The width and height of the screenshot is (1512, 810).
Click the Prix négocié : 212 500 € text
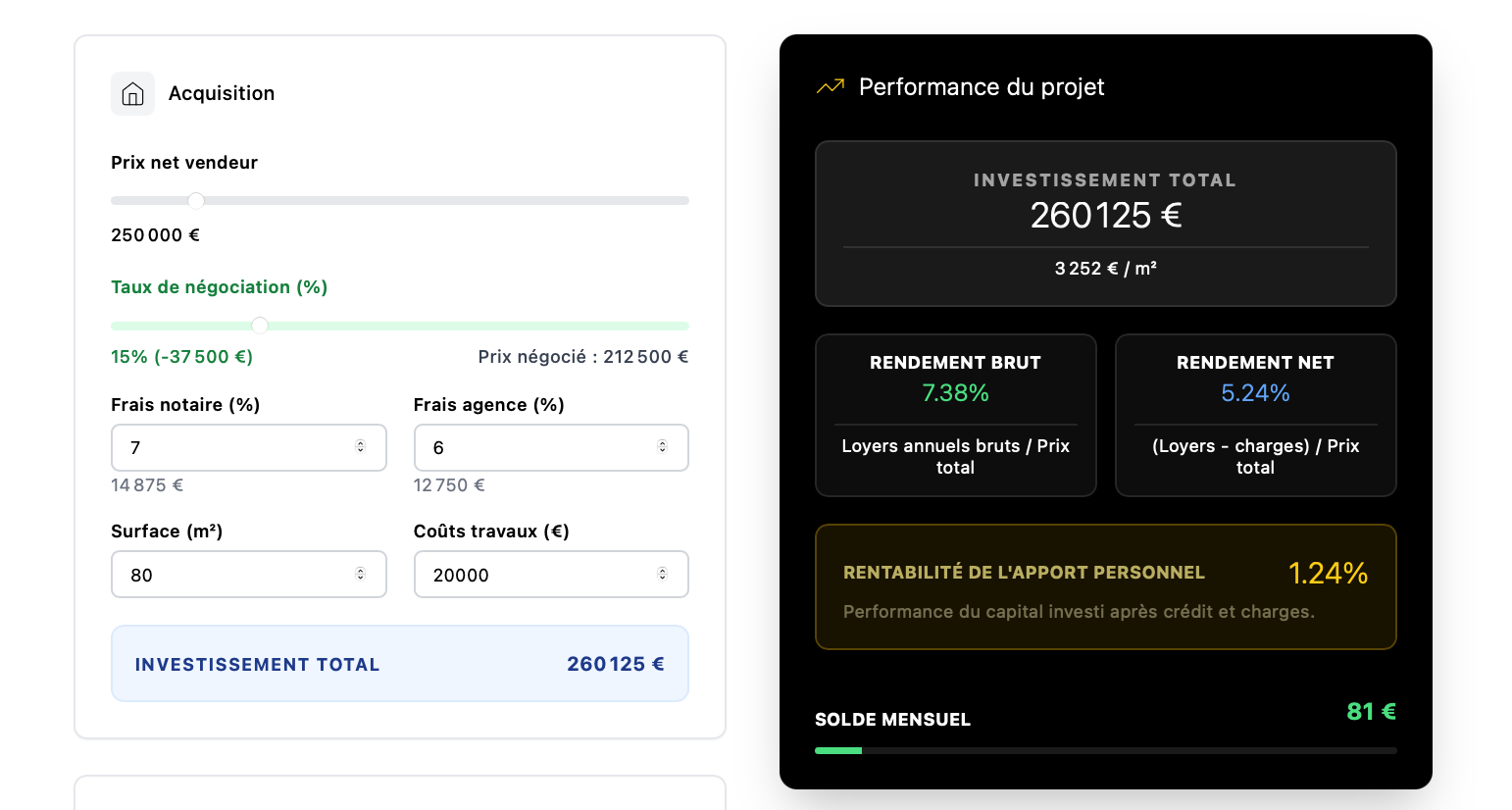(x=583, y=357)
